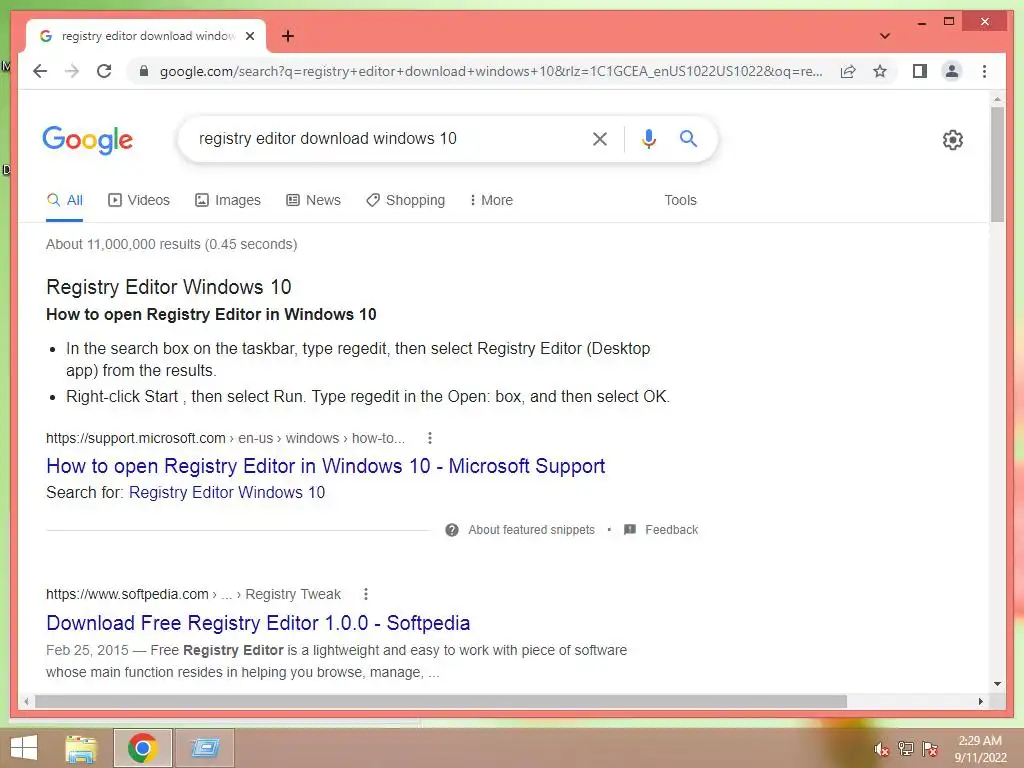The width and height of the screenshot is (1024, 768).
Task: Switch to Images results
Action: click(227, 200)
